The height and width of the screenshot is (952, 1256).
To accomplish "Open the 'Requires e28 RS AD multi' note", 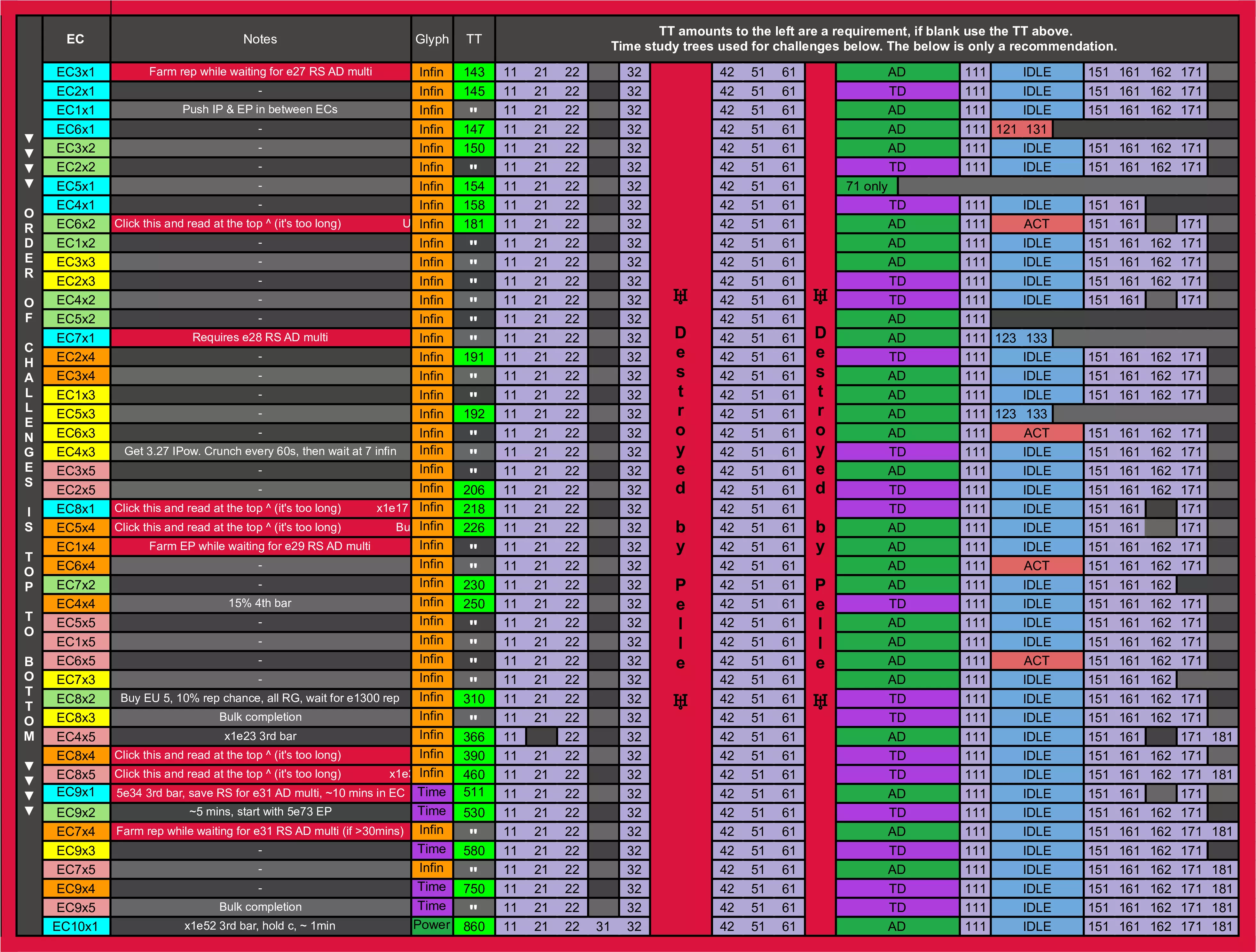I will (260, 337).
